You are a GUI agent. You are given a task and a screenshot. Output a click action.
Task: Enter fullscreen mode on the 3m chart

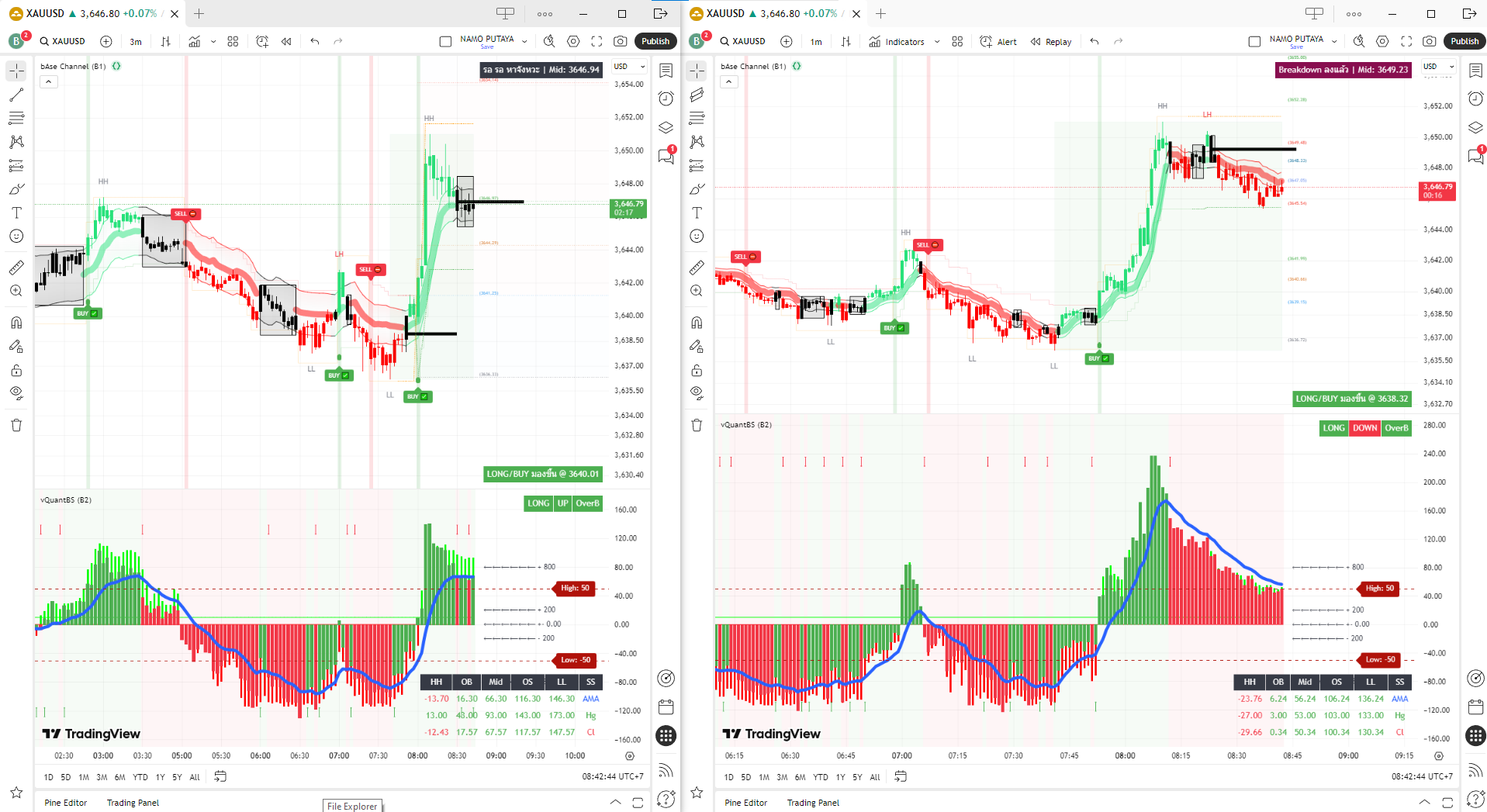coord(597,41)
